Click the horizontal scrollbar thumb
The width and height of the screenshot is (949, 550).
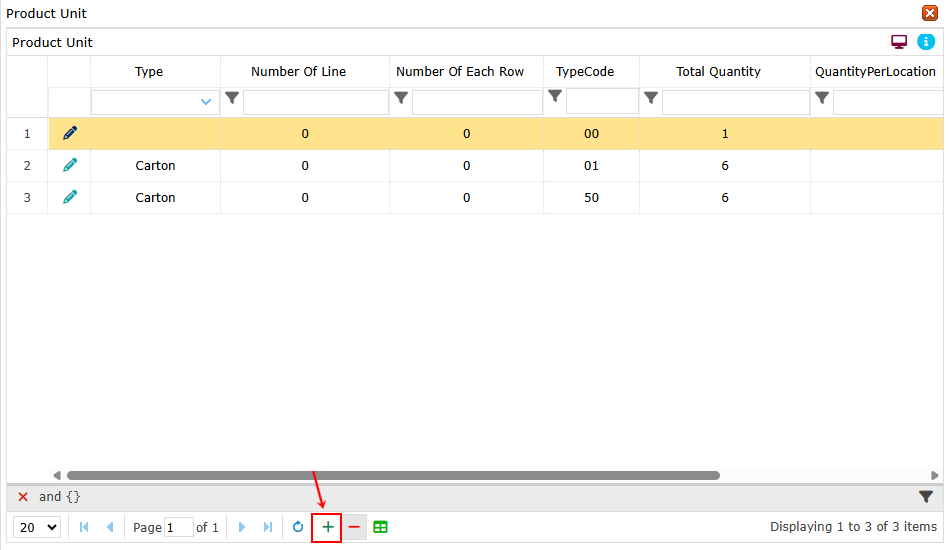pyautogui.click(x=392, y=476)
